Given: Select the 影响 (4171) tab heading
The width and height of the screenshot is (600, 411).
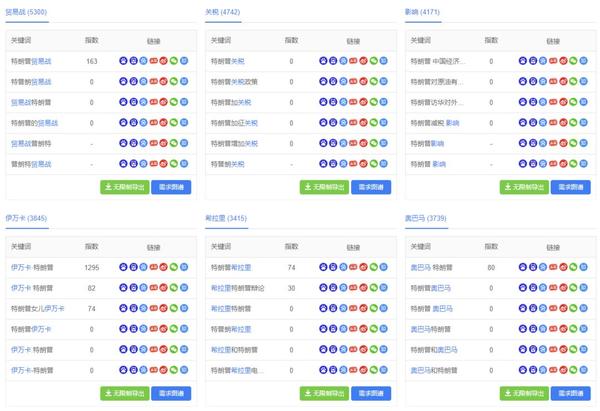Looking at the screenshot, I should click(x=422, y=12).
